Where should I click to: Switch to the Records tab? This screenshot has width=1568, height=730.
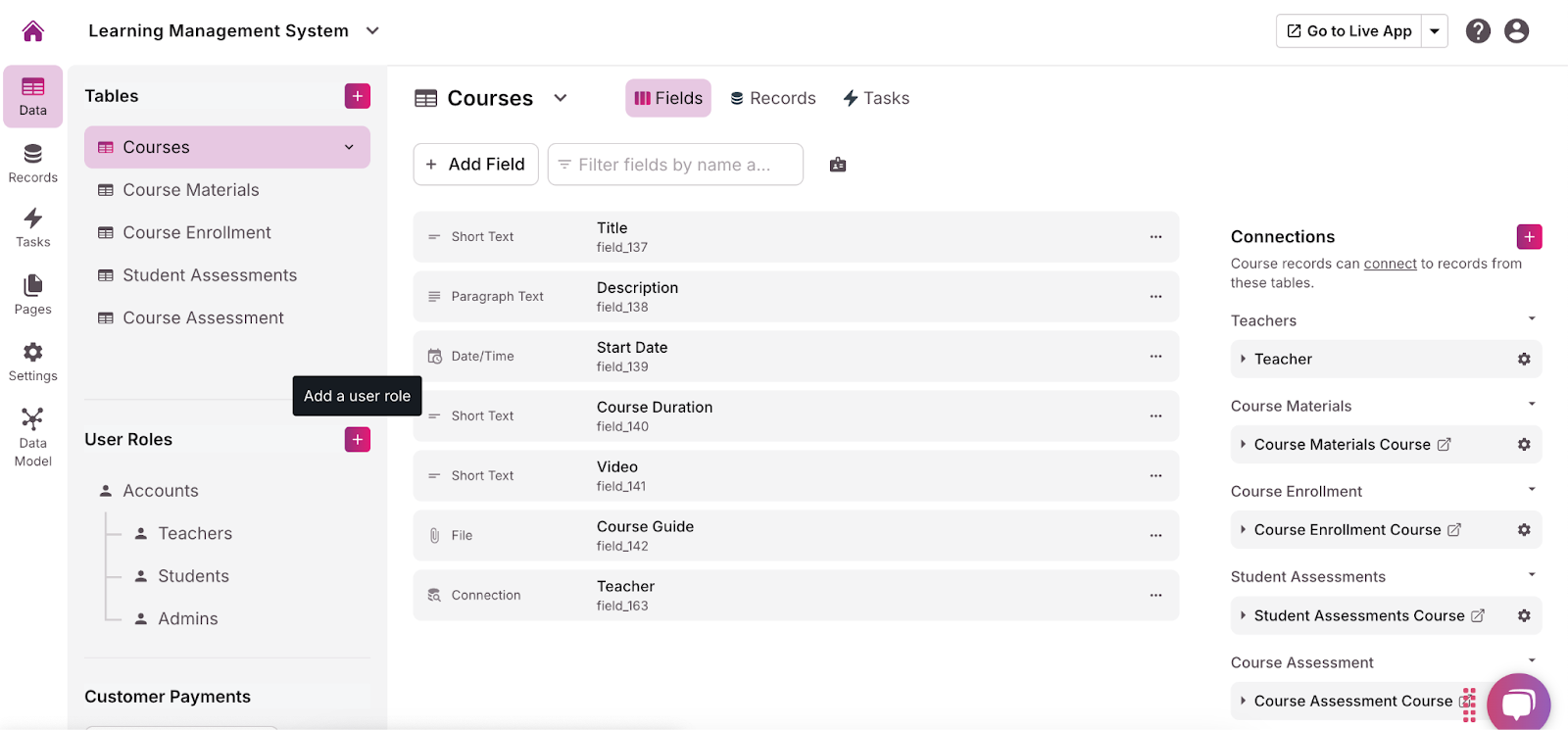tap(773, 98)
